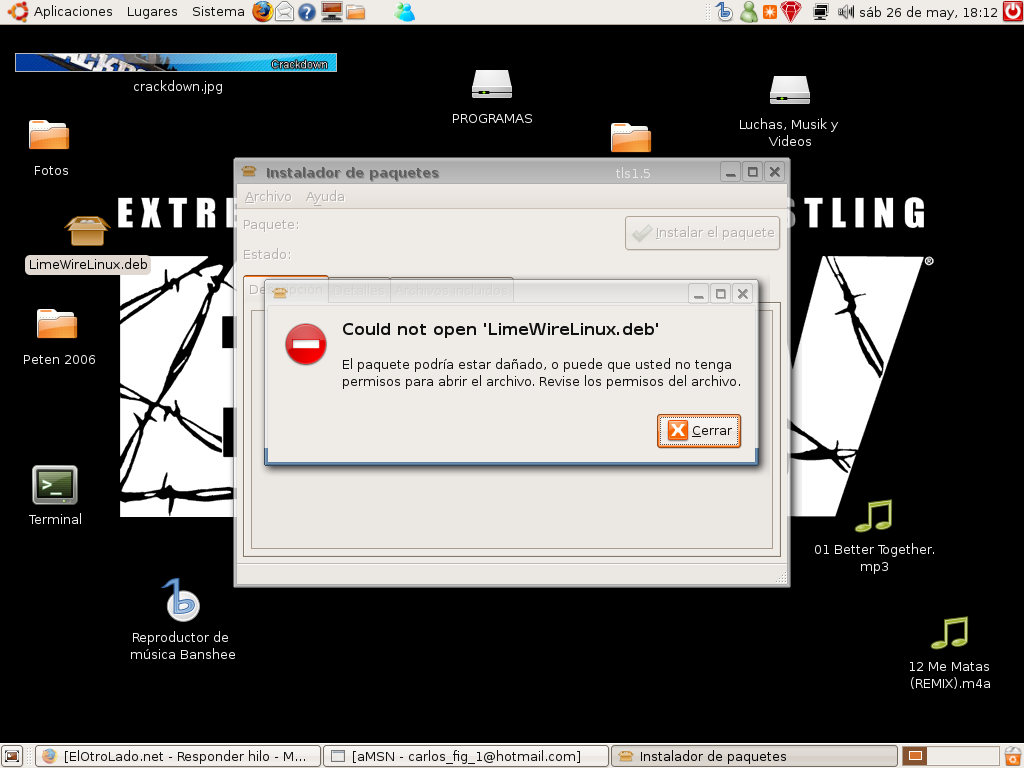Open the volume control speaker icon
This screenshot has width=1024, height=768.
point(846,12)
